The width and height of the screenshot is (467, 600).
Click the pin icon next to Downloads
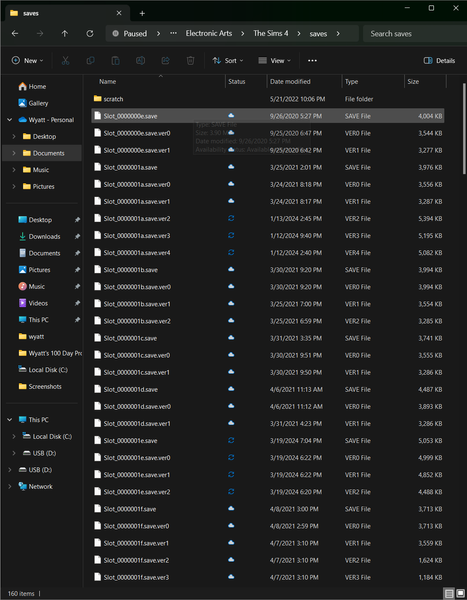pyautogui.click(x=77, y=236)
